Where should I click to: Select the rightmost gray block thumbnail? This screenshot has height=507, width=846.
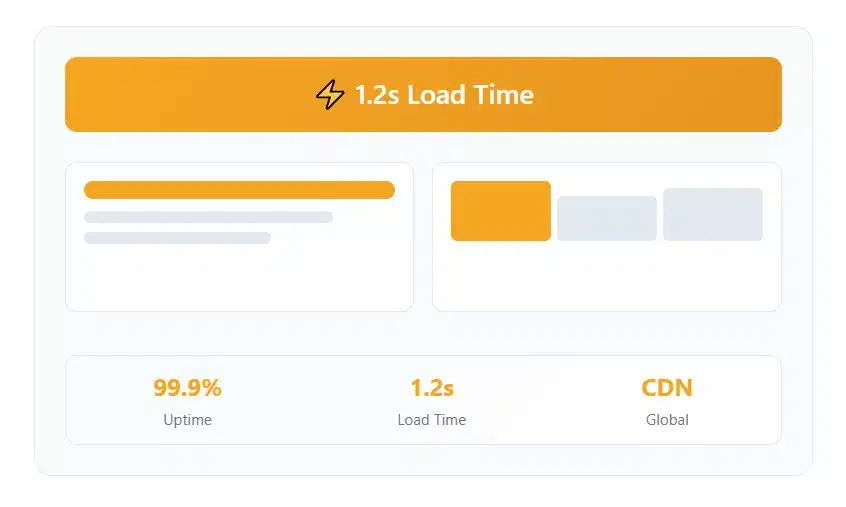pyautogui.click(x=713, y=214)
